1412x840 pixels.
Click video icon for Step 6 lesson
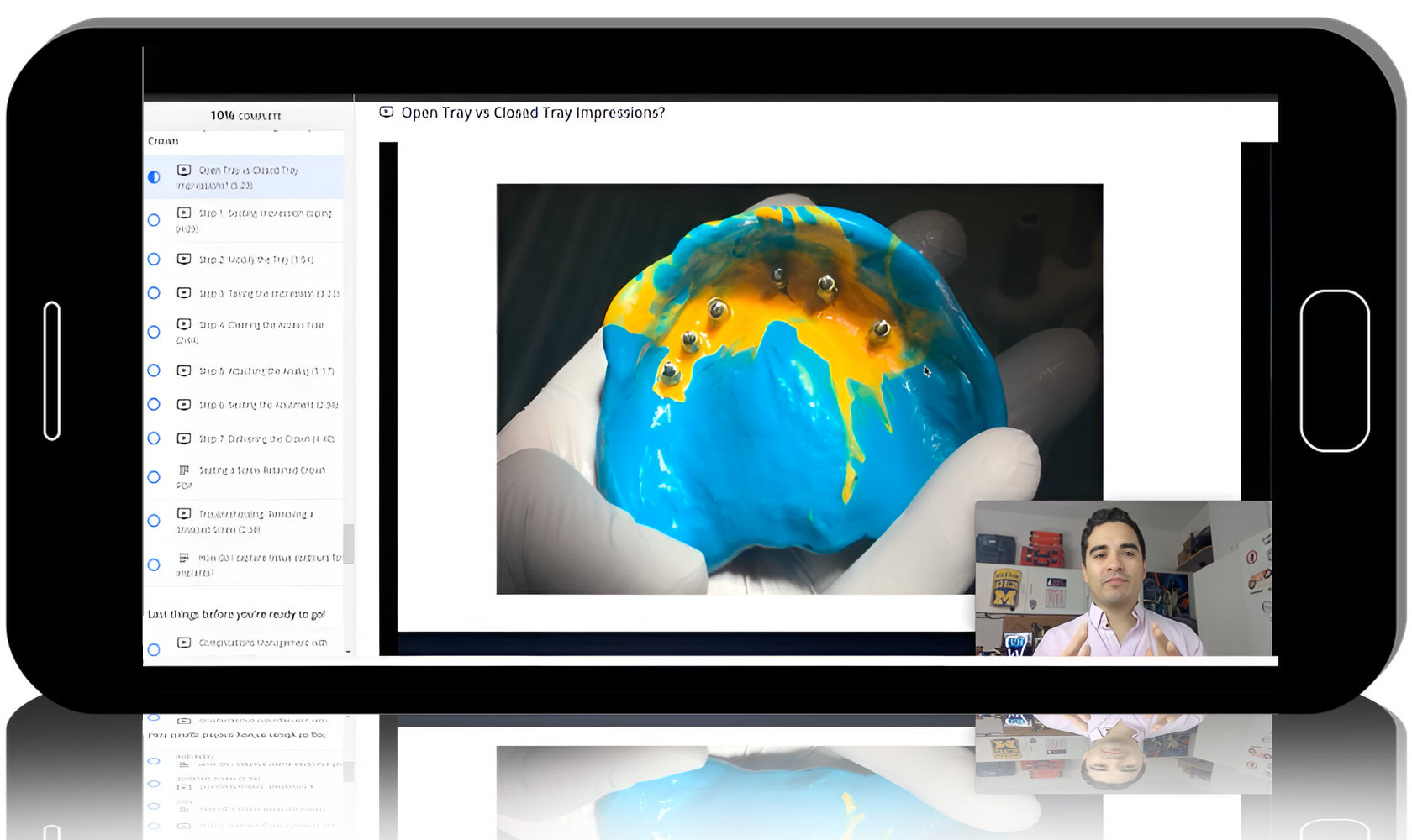[x=184, y=405]
